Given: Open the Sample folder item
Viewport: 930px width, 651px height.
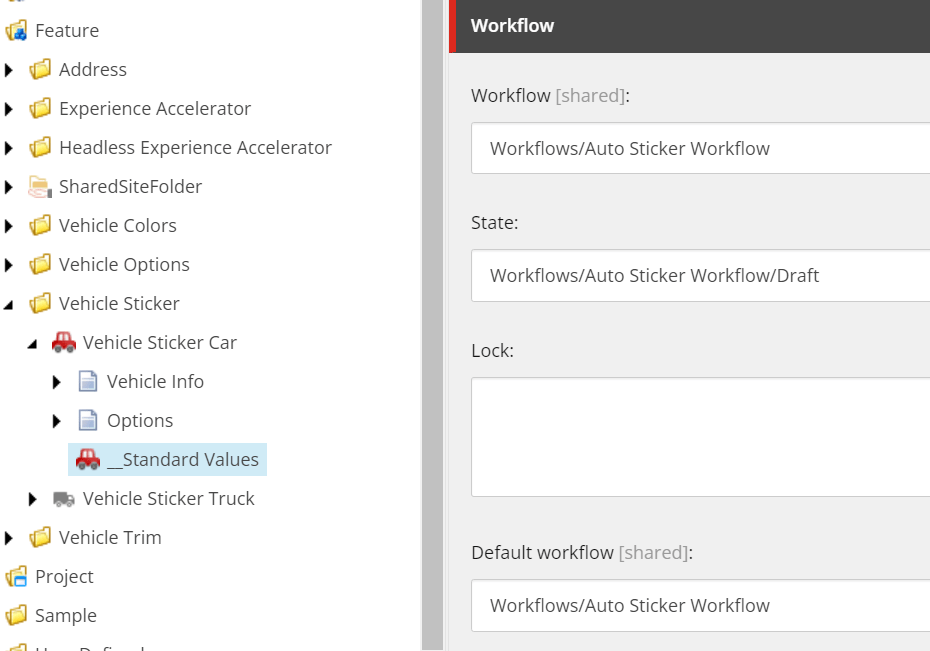Looking at the screenshot, I should pos(66,616).
